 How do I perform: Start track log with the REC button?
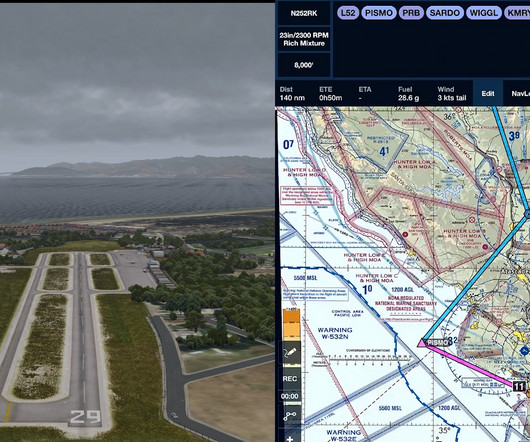pos(290,378)
